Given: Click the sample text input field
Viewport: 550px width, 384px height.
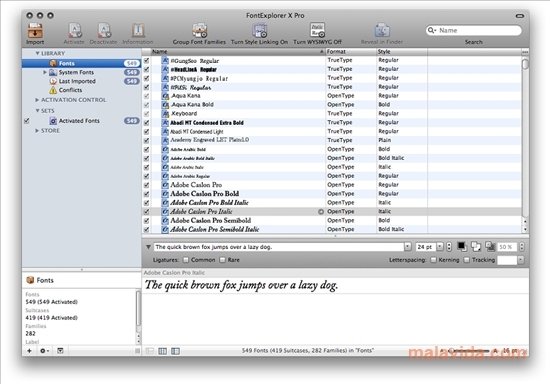Looking at the screenshot, I should (x=279, y=247).
